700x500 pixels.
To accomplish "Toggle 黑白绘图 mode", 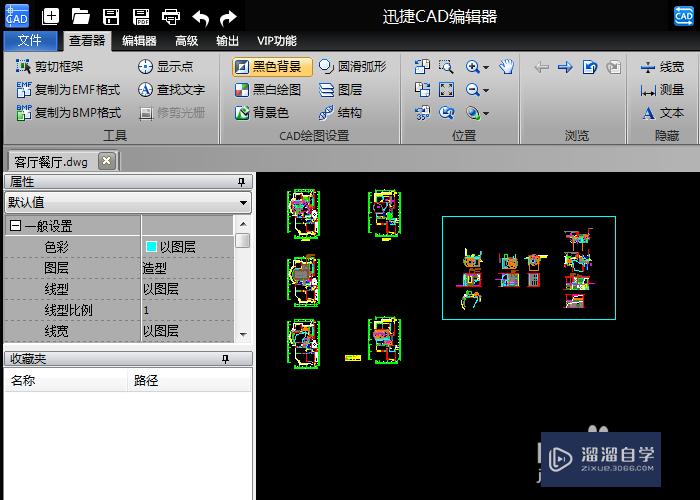I will coord(267,90).
